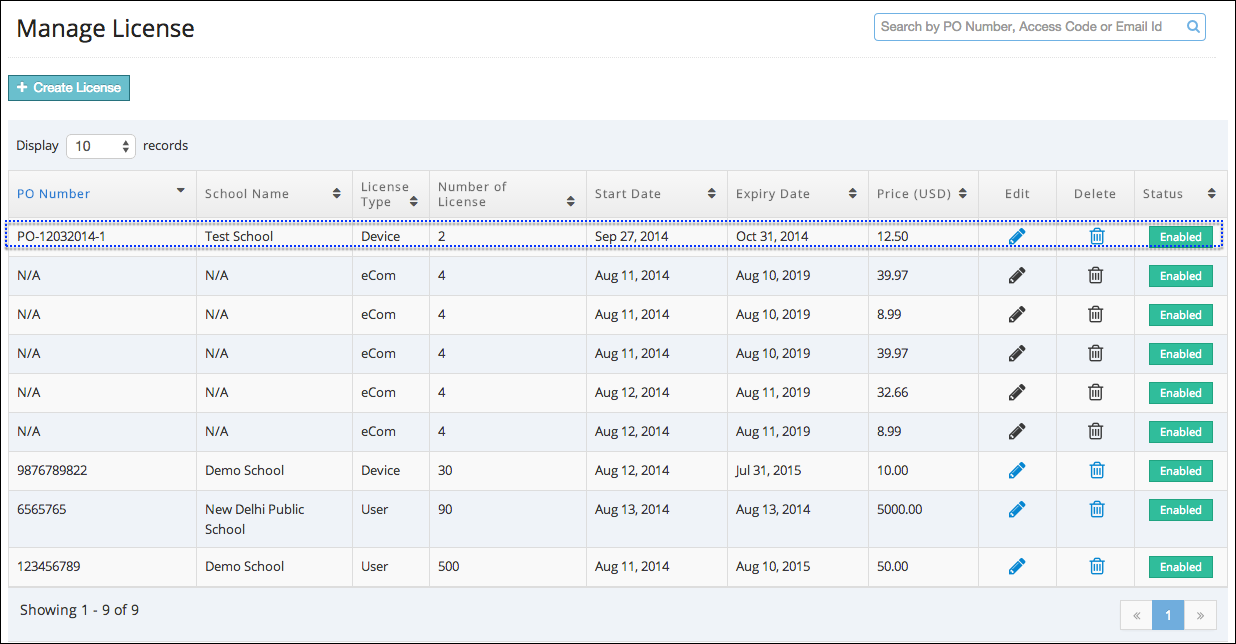
Task: Click the Sep 27, 2014 start date
Action: [632, 236]
